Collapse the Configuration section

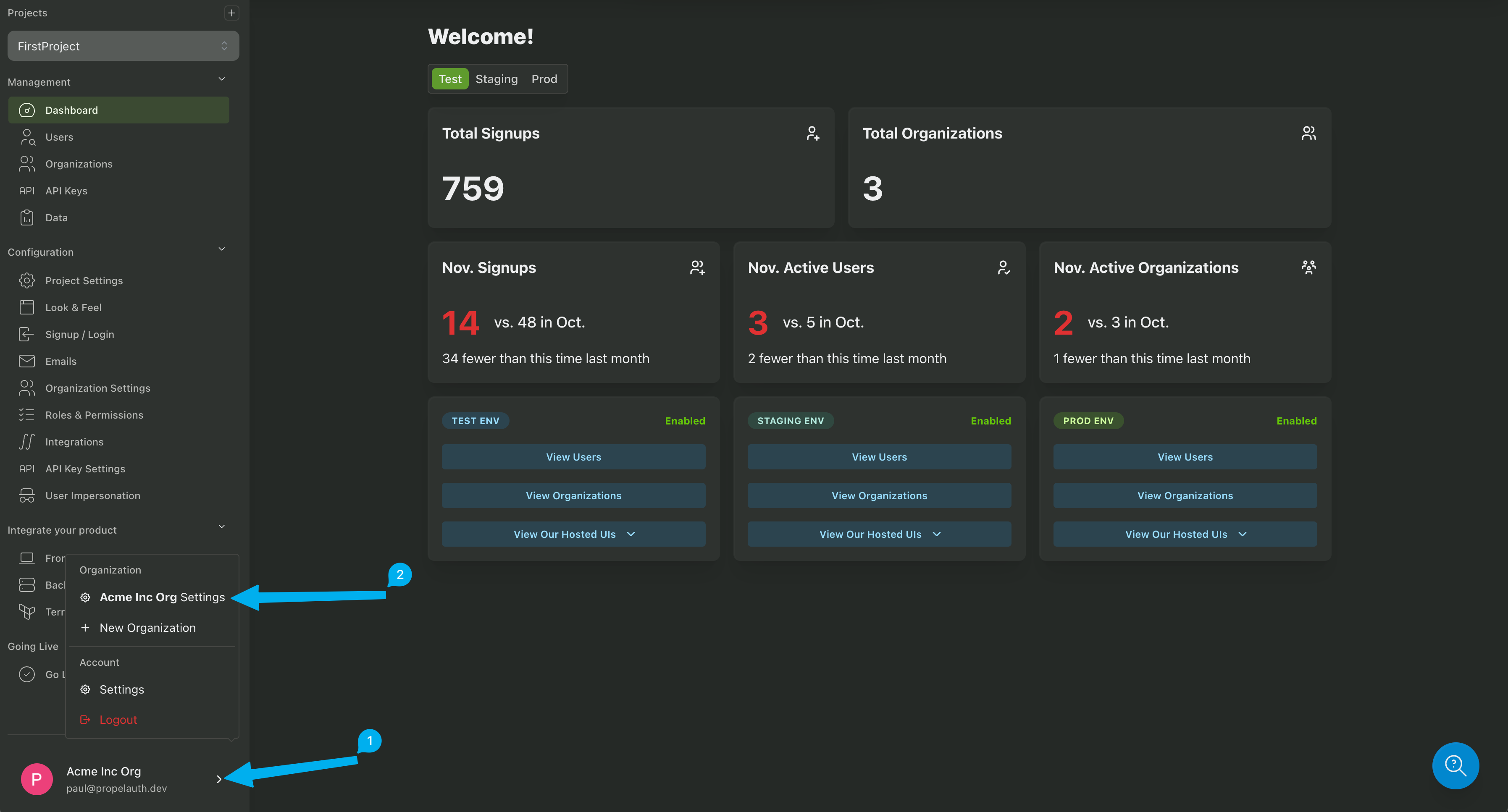(222, 249)
